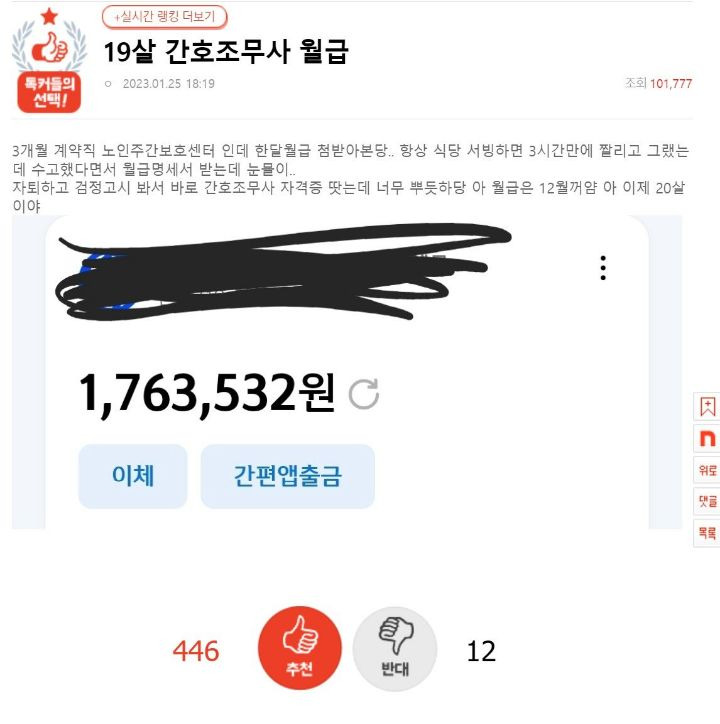Click the 12 opposition count
Screen dimensions: 720x724
point(481,651)
